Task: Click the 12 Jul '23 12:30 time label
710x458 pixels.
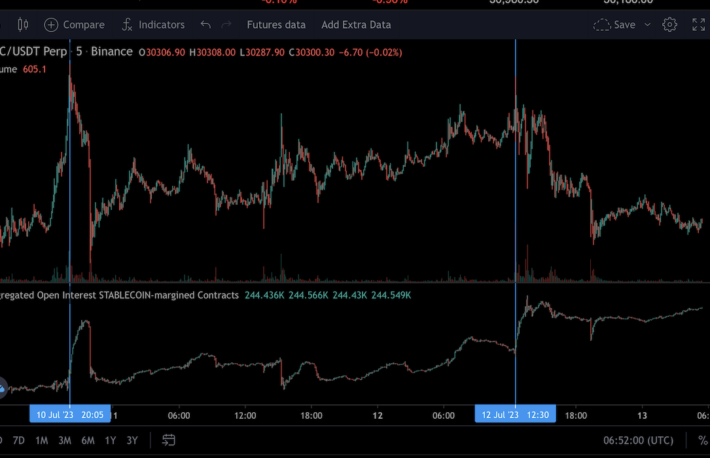Action: [515, 415]
